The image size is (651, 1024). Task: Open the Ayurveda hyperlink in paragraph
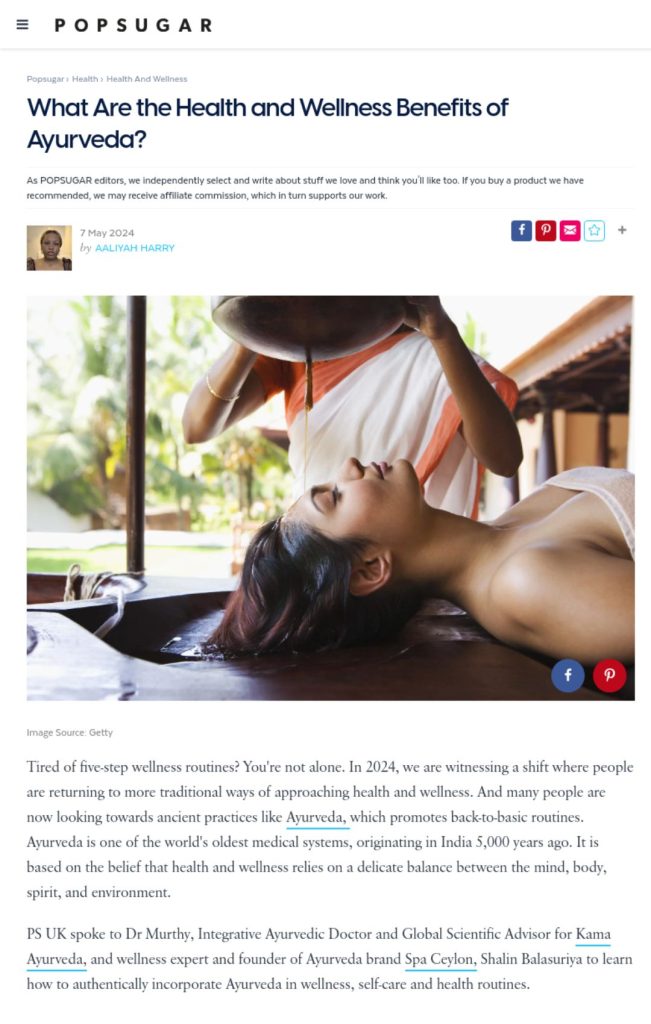click(315, 818)
